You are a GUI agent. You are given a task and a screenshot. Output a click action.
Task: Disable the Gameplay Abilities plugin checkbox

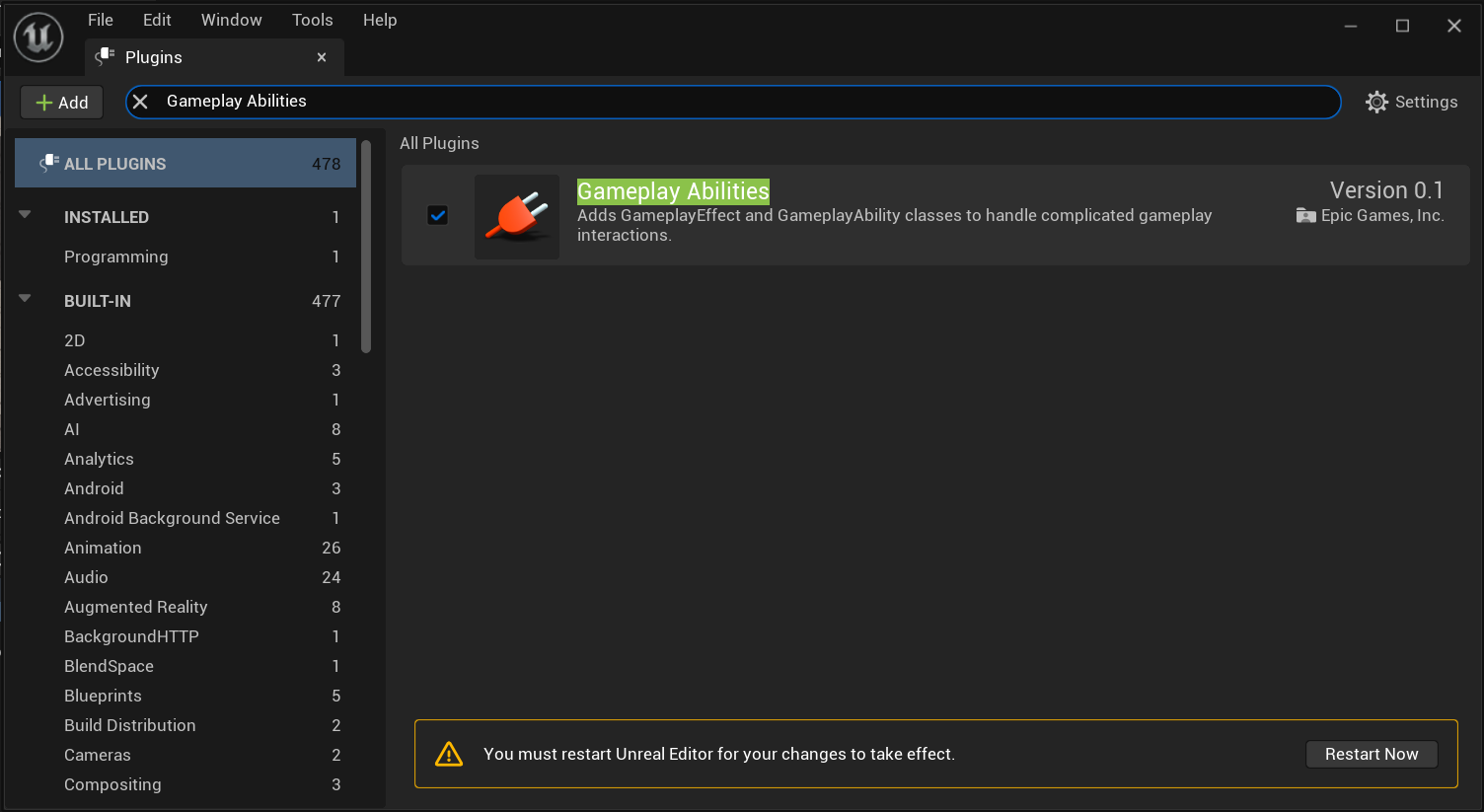(x=437, y=214)
